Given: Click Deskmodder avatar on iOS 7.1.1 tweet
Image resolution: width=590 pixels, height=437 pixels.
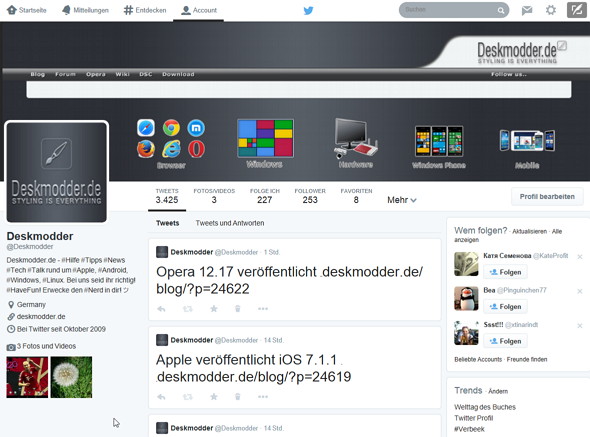Looking at the screenshot, I should (x=162, y=340).
